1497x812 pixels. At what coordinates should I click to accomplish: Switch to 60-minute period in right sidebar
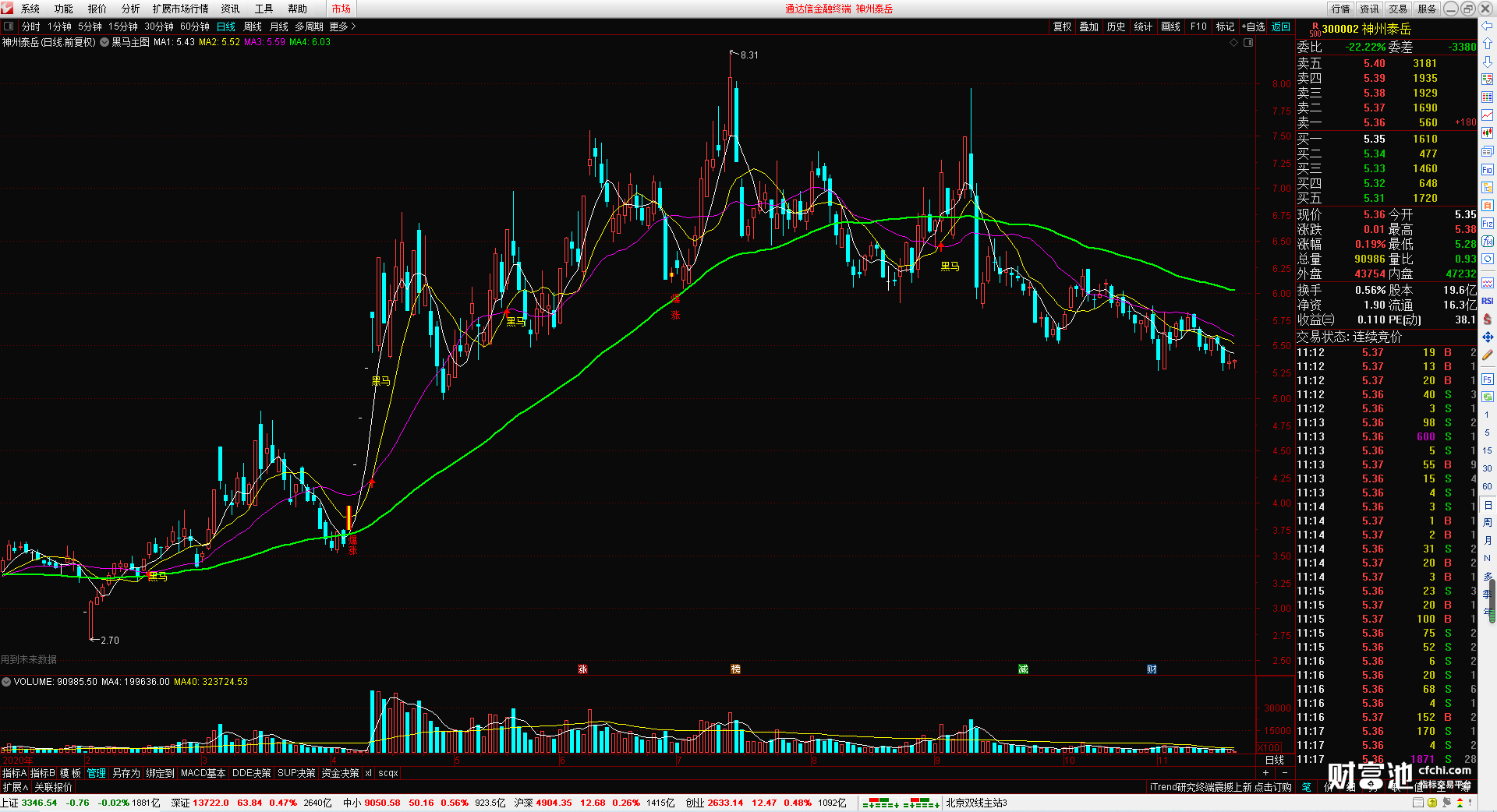1487,486
